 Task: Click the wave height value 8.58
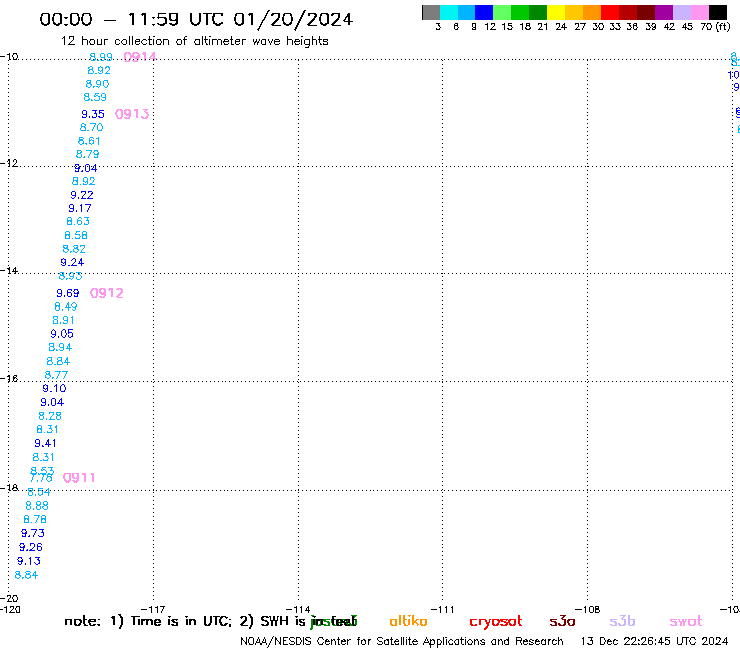pos(76,236)
